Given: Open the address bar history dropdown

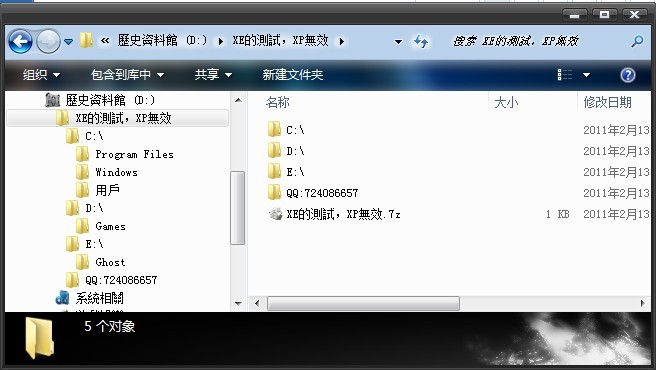Looking at the screenshot, I should point(398,41).
